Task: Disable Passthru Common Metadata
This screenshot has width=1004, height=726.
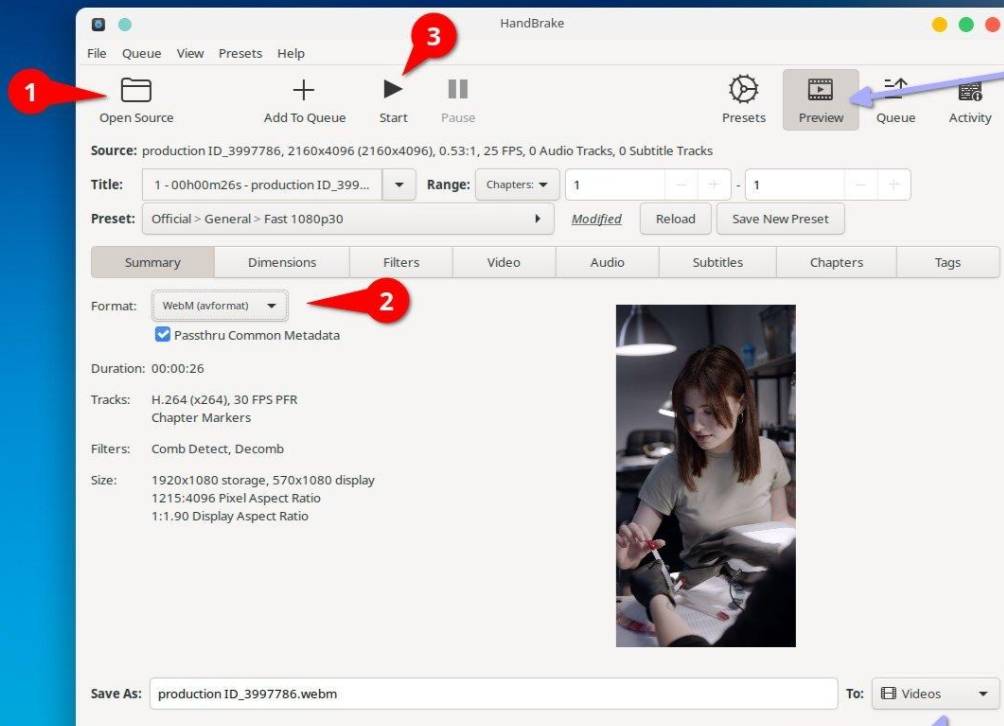Action: click(x=162, y=335)
